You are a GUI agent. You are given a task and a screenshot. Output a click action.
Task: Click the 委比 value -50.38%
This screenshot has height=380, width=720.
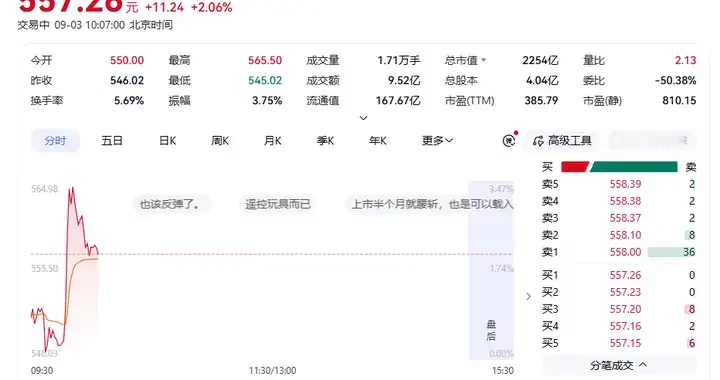click(x=675, y=80)
